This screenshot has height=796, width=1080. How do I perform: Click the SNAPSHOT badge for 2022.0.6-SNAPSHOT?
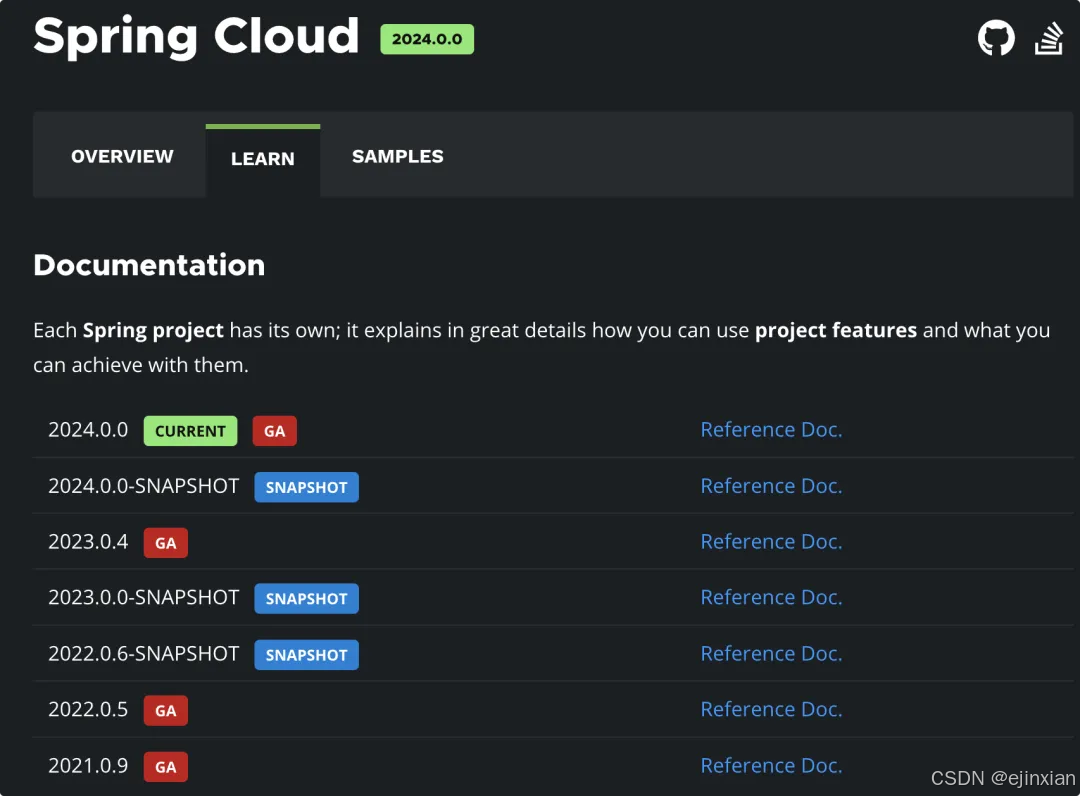(x=306, y=655)
